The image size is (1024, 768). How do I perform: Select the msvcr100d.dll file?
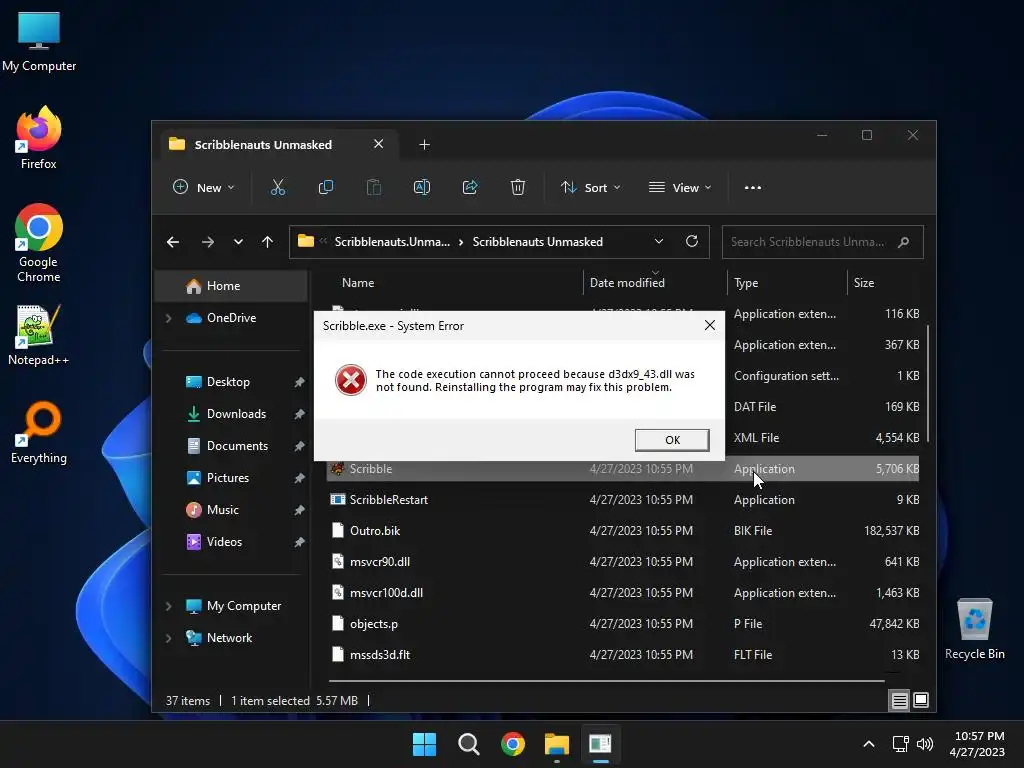pyautogui.click(x=622, y=593)
